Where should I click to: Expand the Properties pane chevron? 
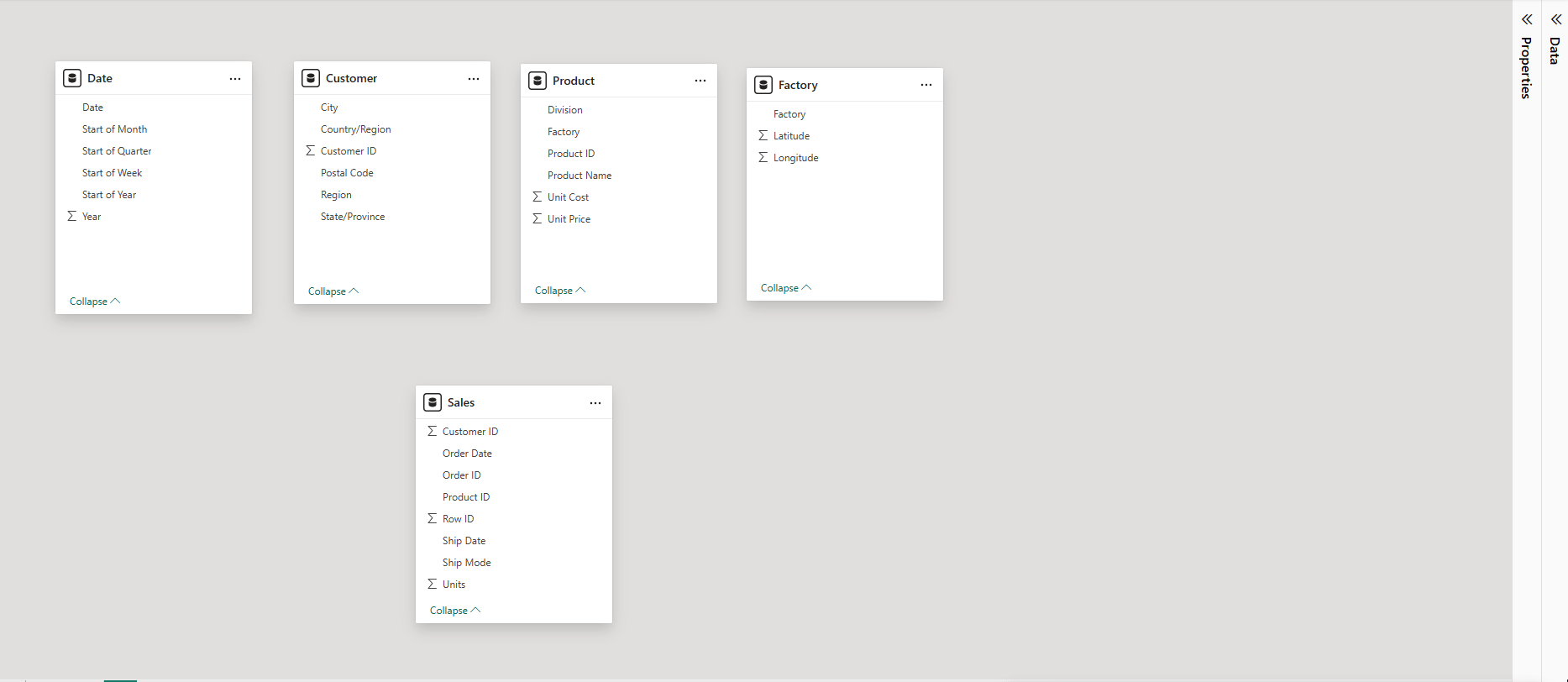[x=1527, y=19]
